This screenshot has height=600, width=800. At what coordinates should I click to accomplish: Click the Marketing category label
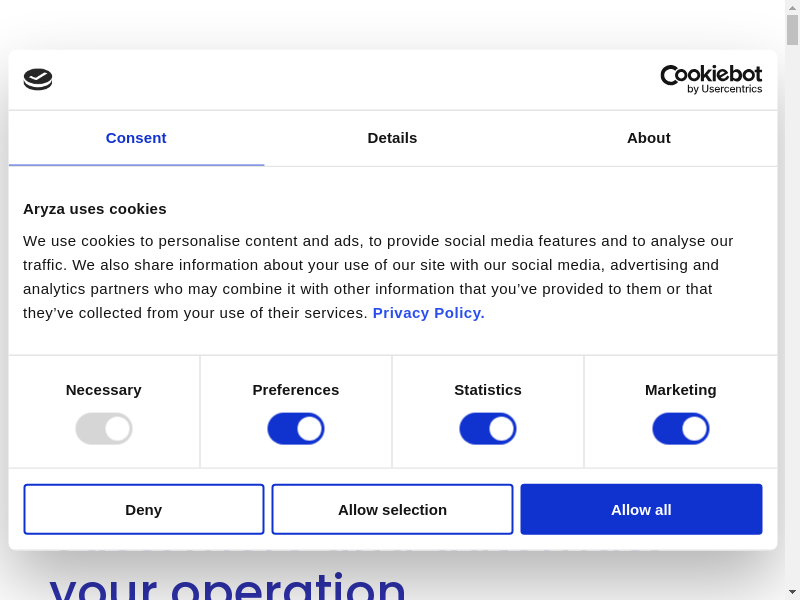click(681, 390)
